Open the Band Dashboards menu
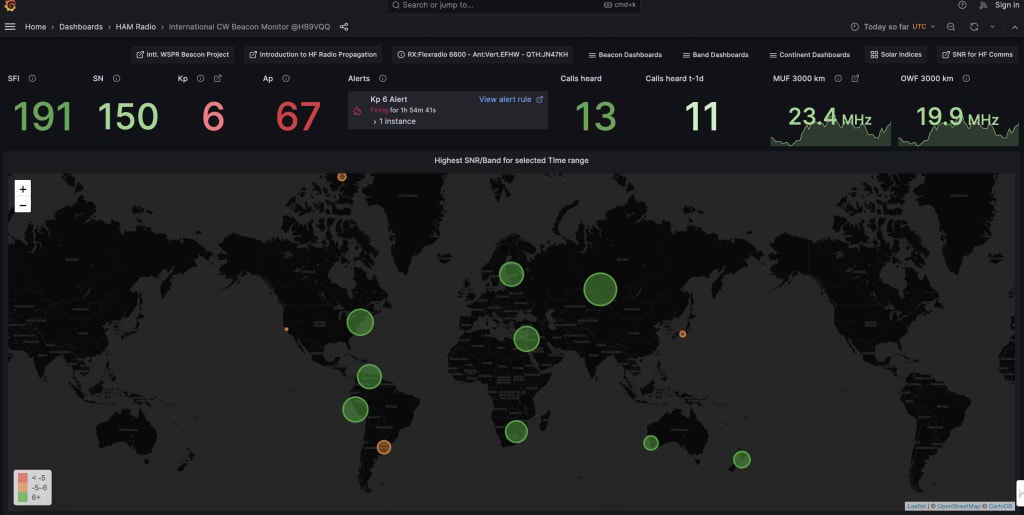The width and height of the screenshot is (1024, 515). 714,55
